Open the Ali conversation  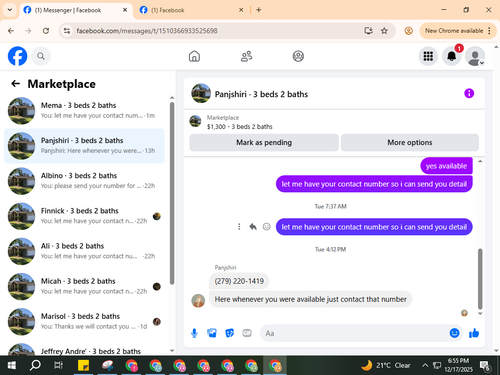[x=84, y=251]
